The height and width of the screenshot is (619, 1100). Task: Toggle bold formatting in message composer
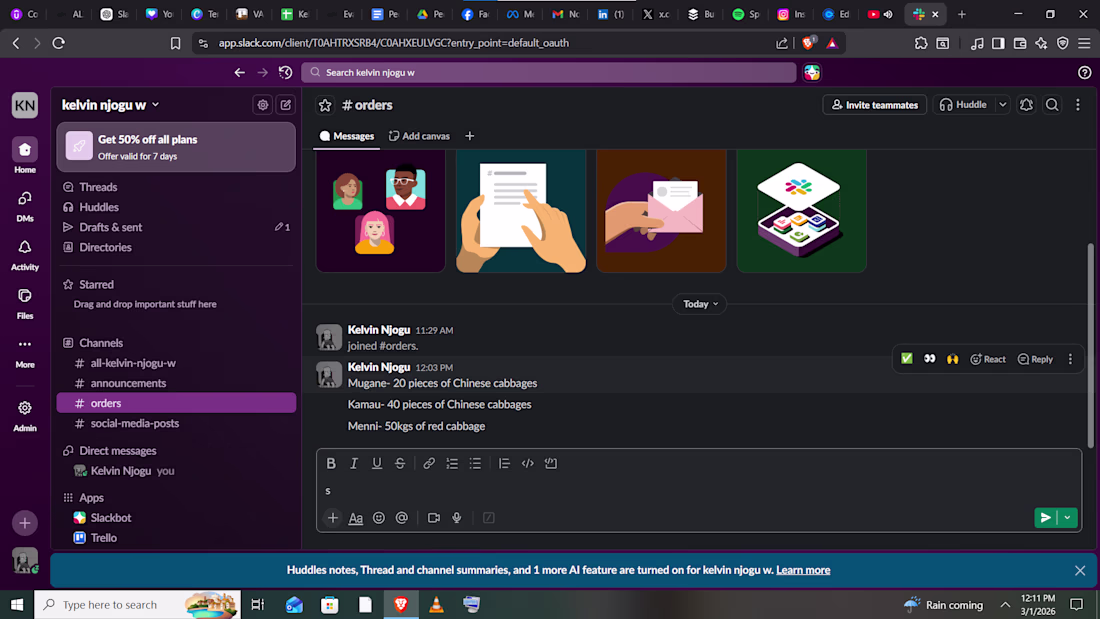[331, 463]
